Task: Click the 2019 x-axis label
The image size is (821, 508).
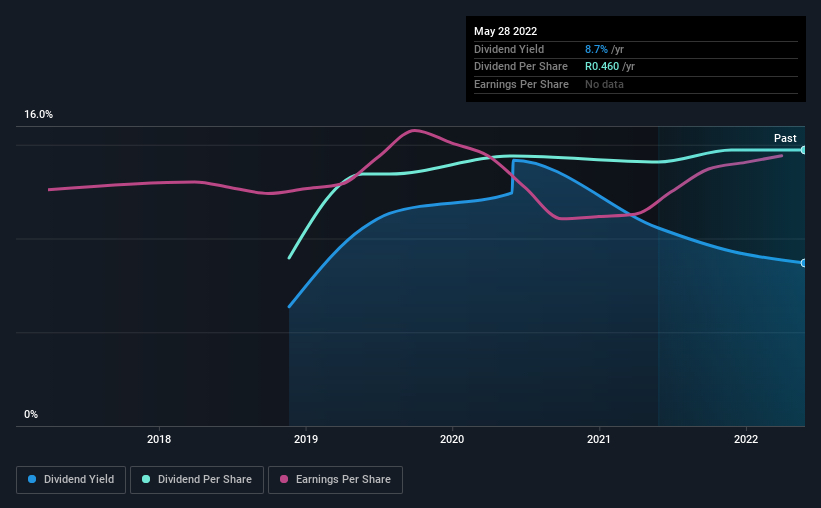Action: (x=306, y=439)
